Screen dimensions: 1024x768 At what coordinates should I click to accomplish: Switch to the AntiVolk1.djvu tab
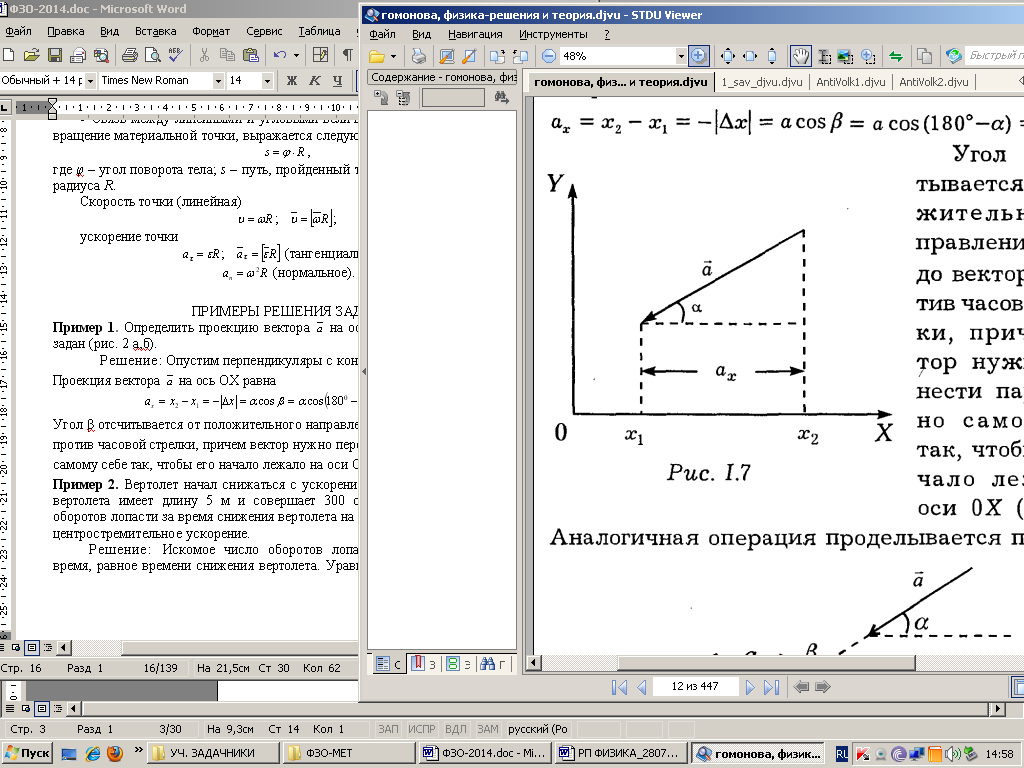click(x=850, y=82)
